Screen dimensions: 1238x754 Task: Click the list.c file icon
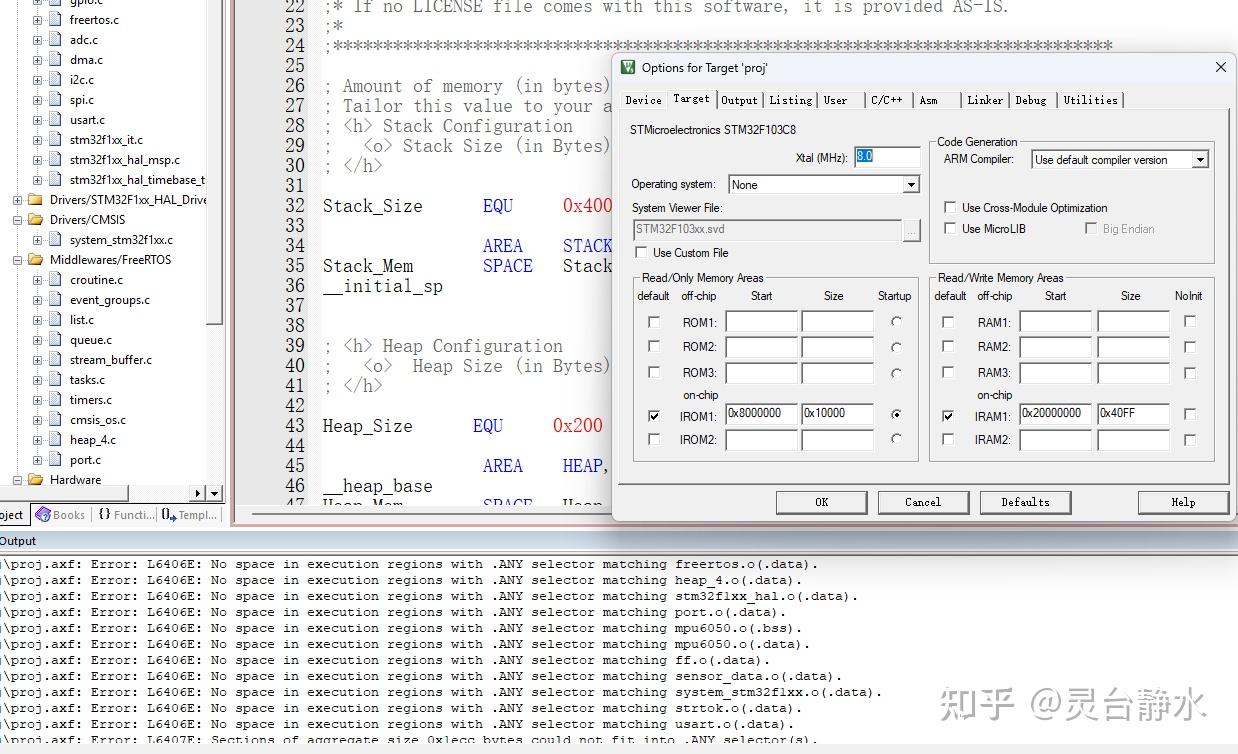click(55, 320)
